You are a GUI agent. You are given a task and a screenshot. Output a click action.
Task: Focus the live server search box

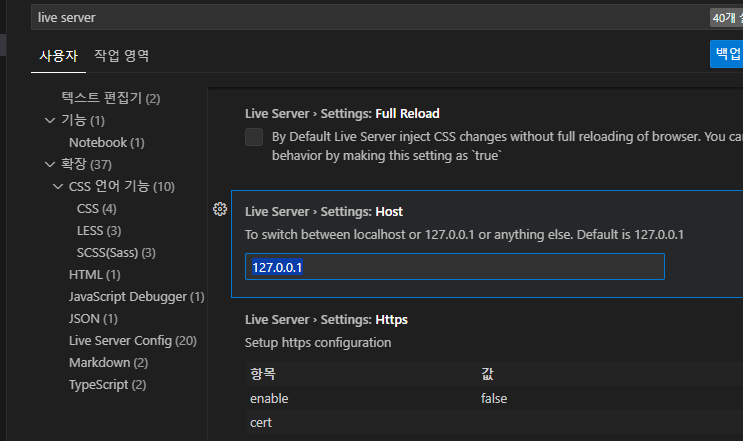pyautogui.click(x=370, y=18)
